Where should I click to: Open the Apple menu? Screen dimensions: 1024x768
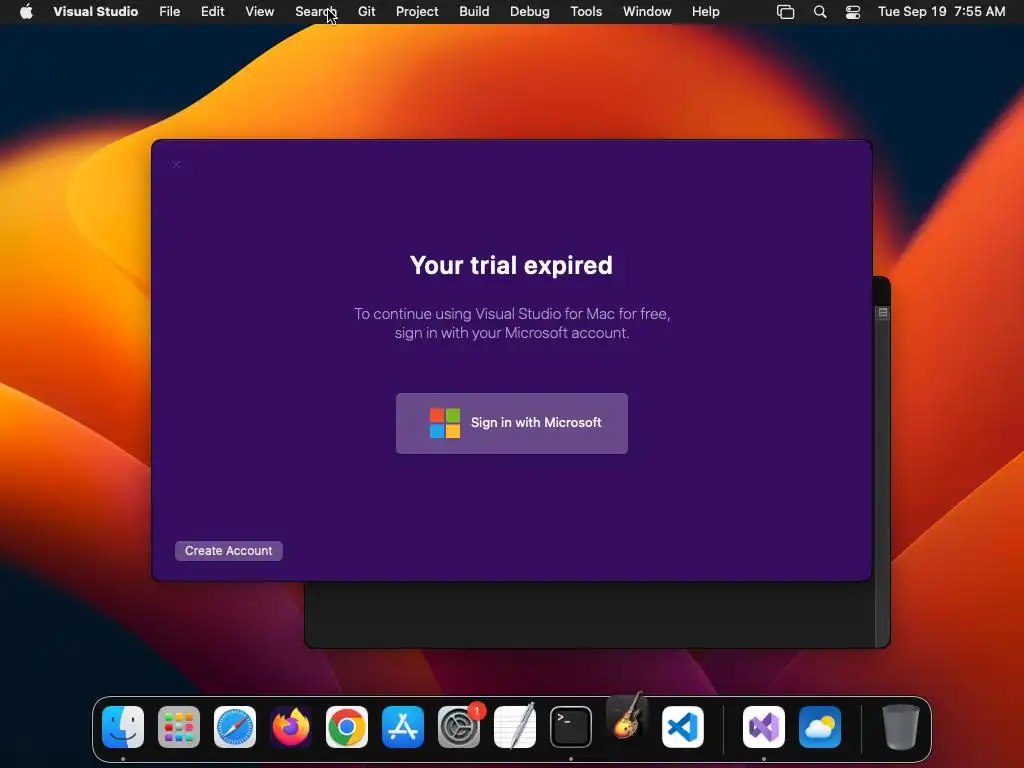[26, 12]
